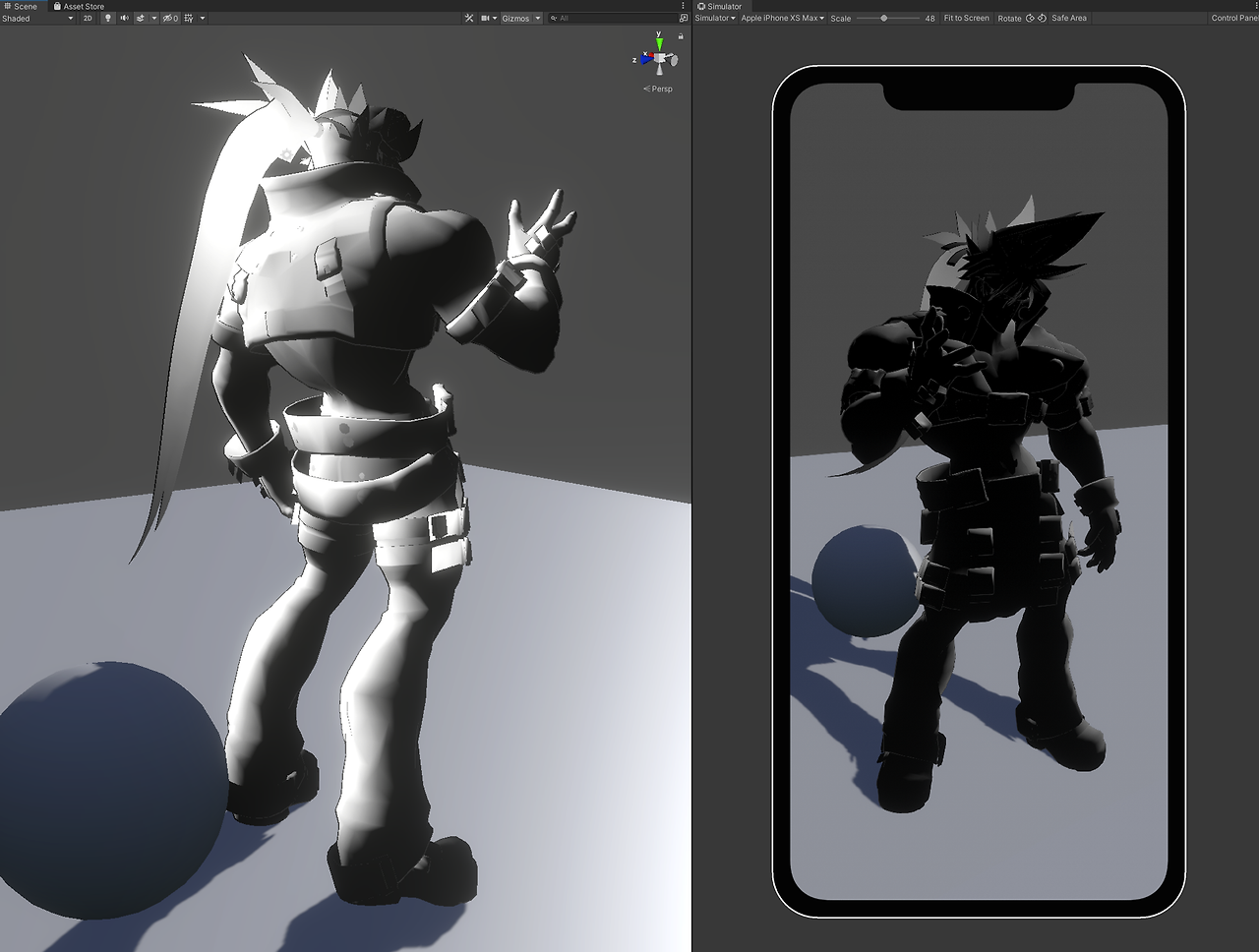Screen dimensions: 1259x952
Task: Click the search-by-type icon beside Scene search
Action: pyautogui.click(x=684, y=19)
